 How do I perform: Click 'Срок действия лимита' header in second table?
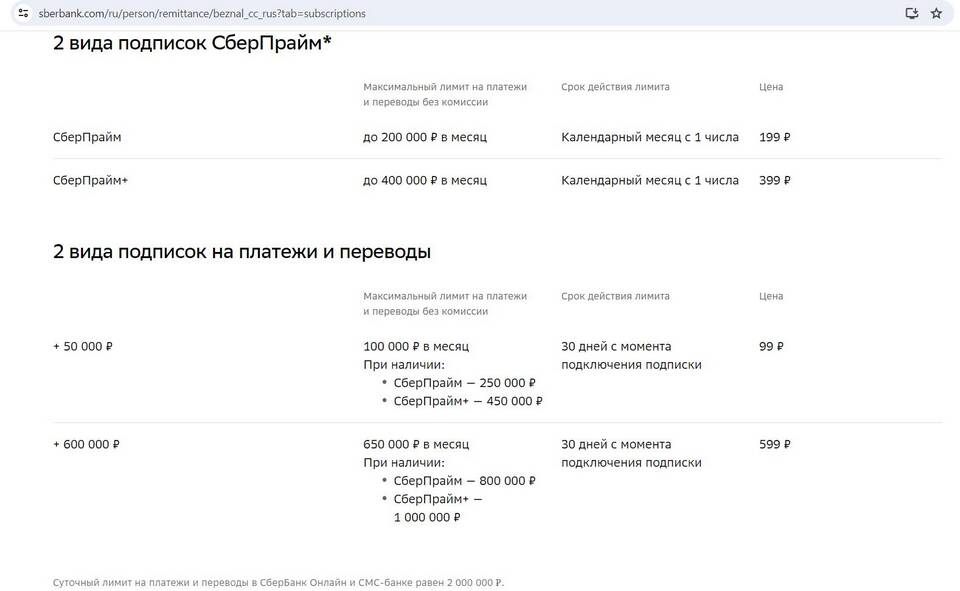(615, 296)
